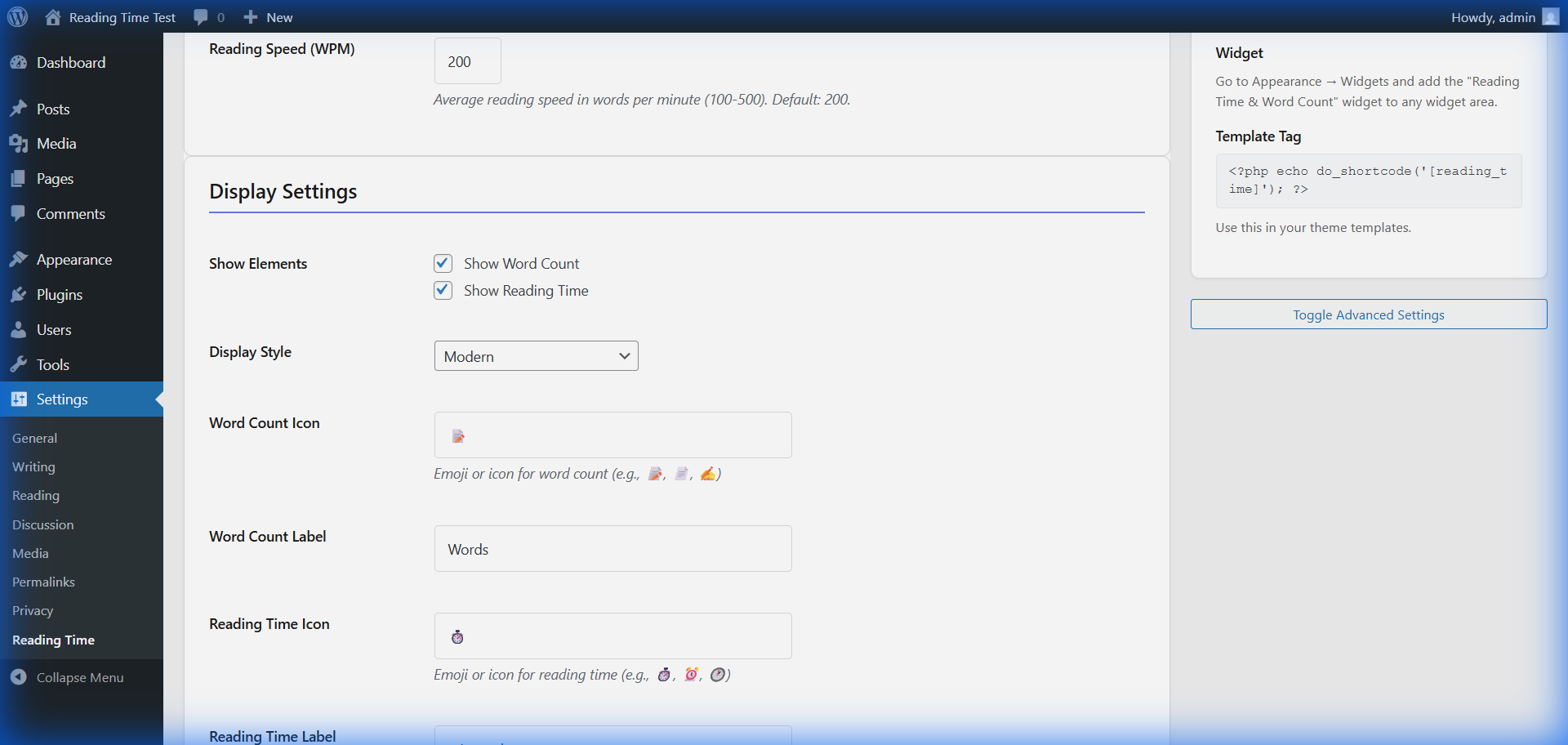Click the Users person icon
Viewport: 1568px width, 745px height.
(19, 330)
